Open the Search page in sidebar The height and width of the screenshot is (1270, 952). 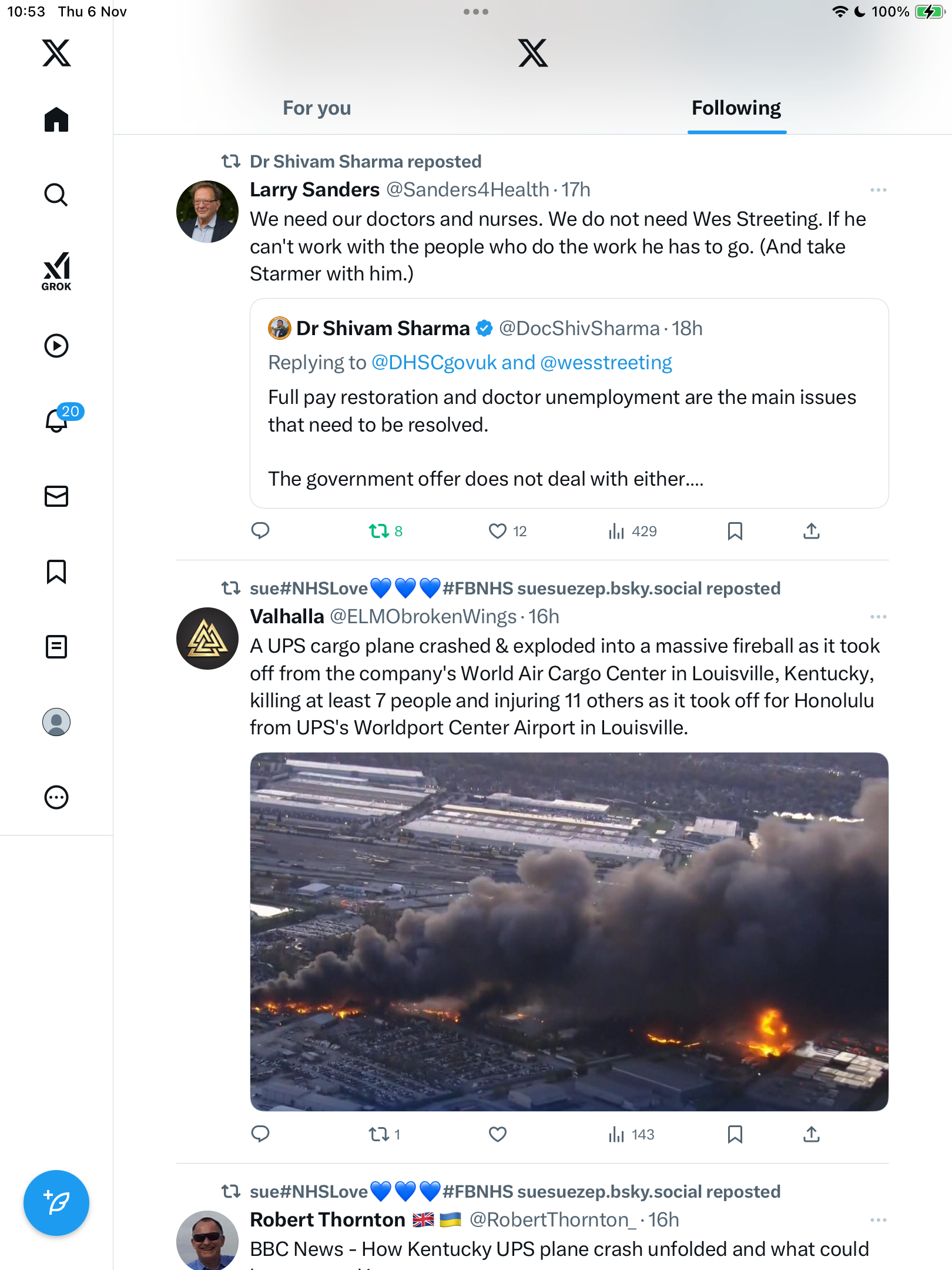point(56,195)
